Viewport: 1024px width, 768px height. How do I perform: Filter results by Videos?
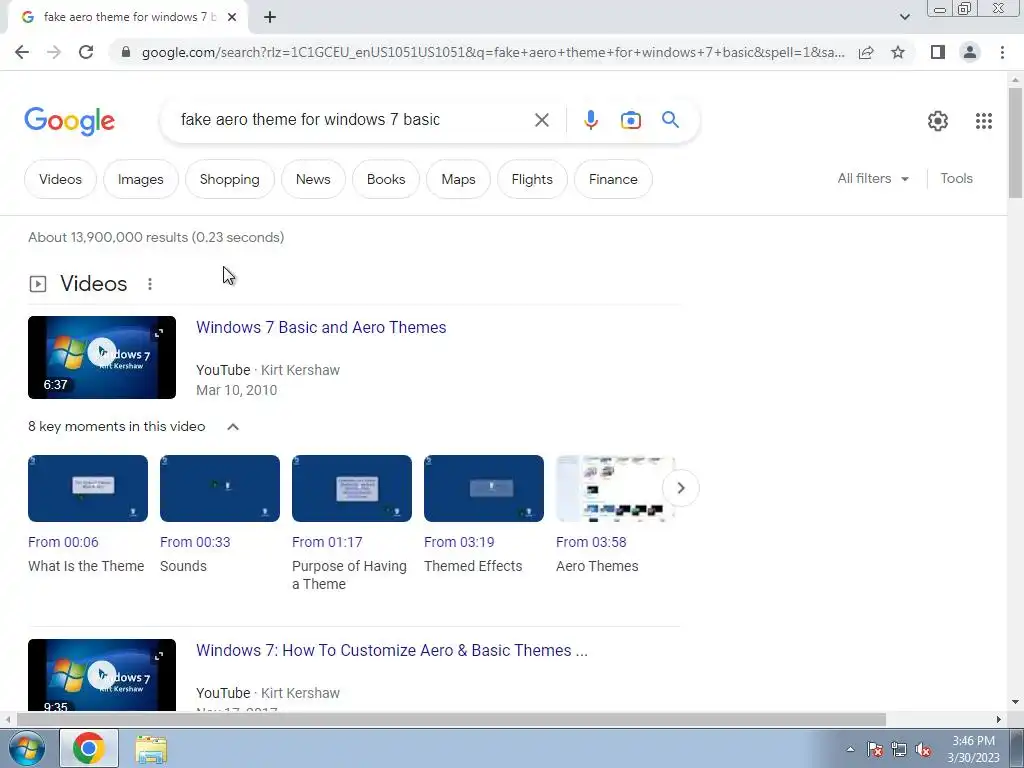coord(60,179)
